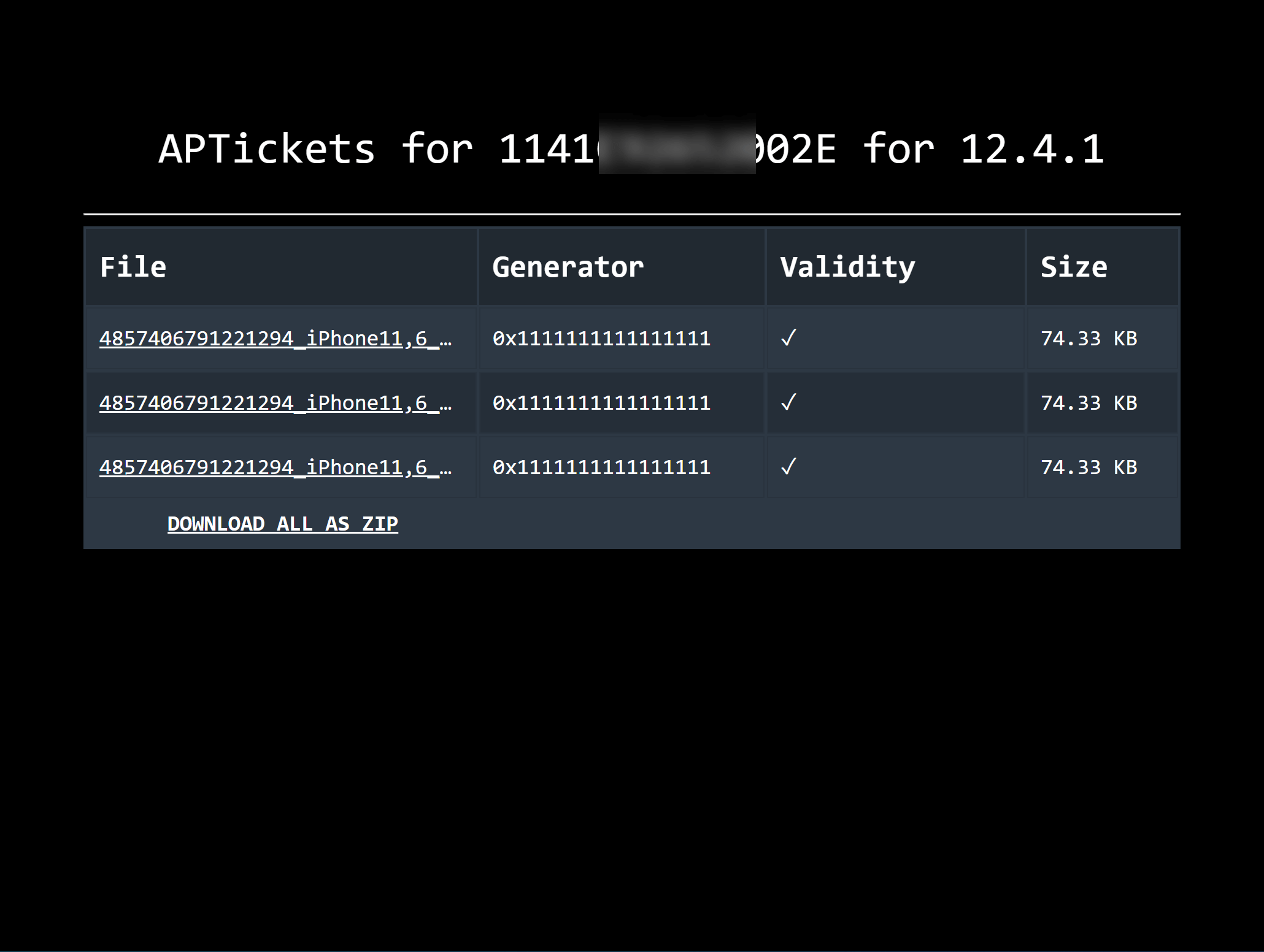Open the second APTicket file link
This screenshot has width=1264, height=952.
(275, 403)
